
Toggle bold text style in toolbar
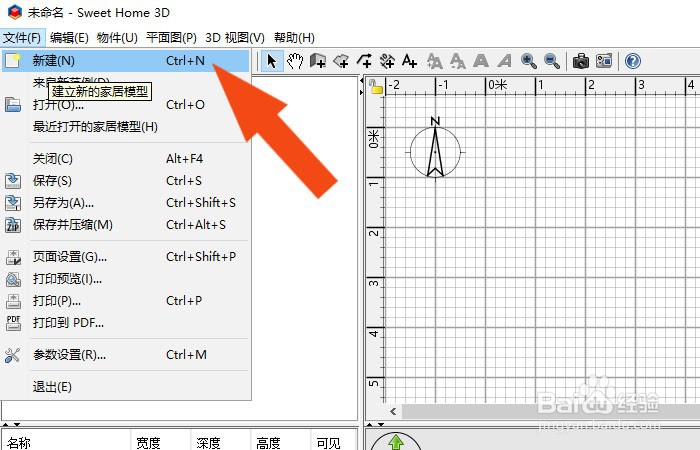(481, 61)
